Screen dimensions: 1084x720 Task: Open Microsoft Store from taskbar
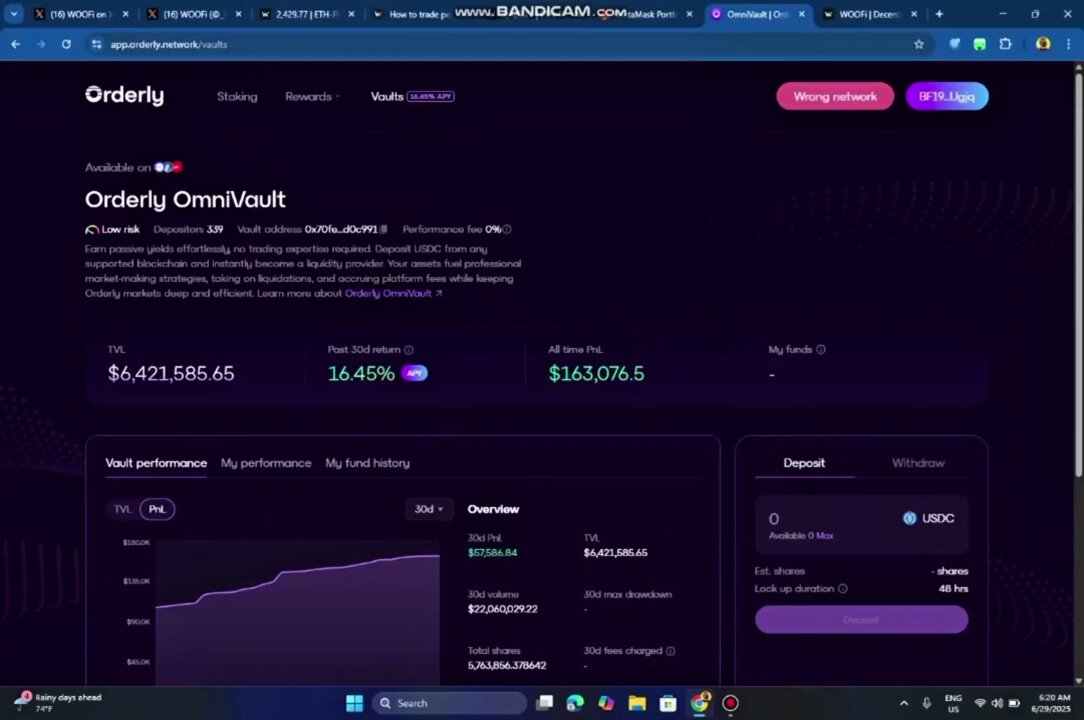coord(668,703)
